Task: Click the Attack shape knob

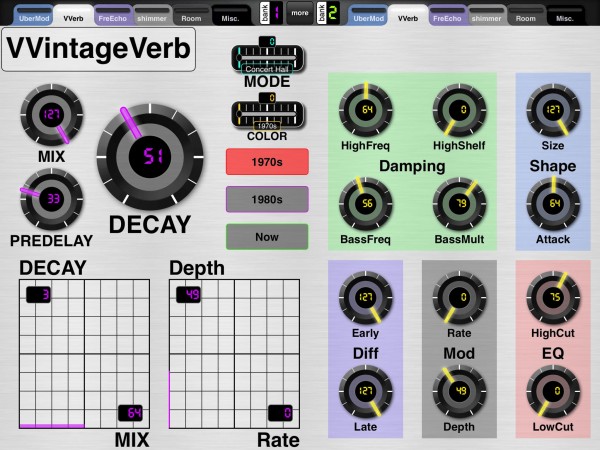Action: [x=553, y=204]
